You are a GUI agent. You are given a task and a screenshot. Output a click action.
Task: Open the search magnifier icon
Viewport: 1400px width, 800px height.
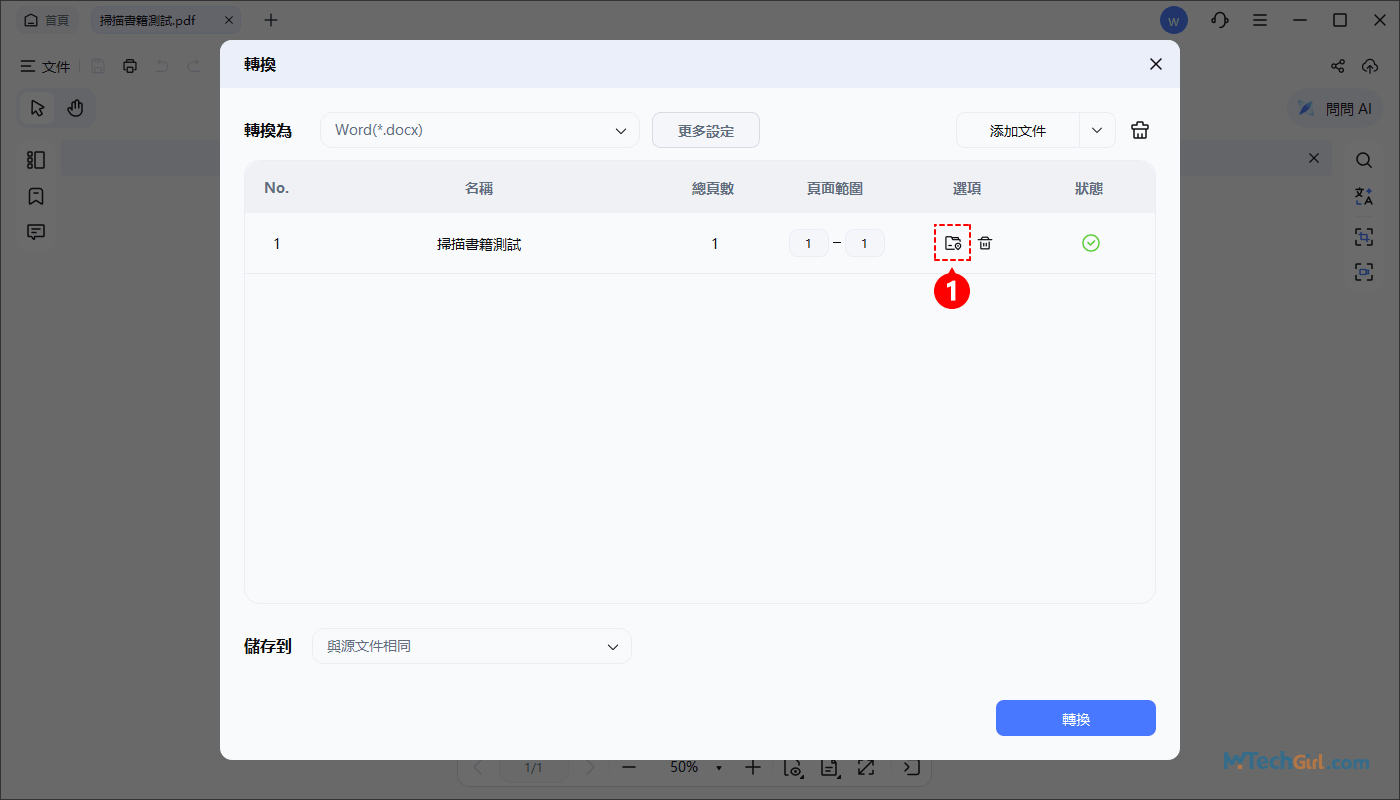tap(1364, 160)
